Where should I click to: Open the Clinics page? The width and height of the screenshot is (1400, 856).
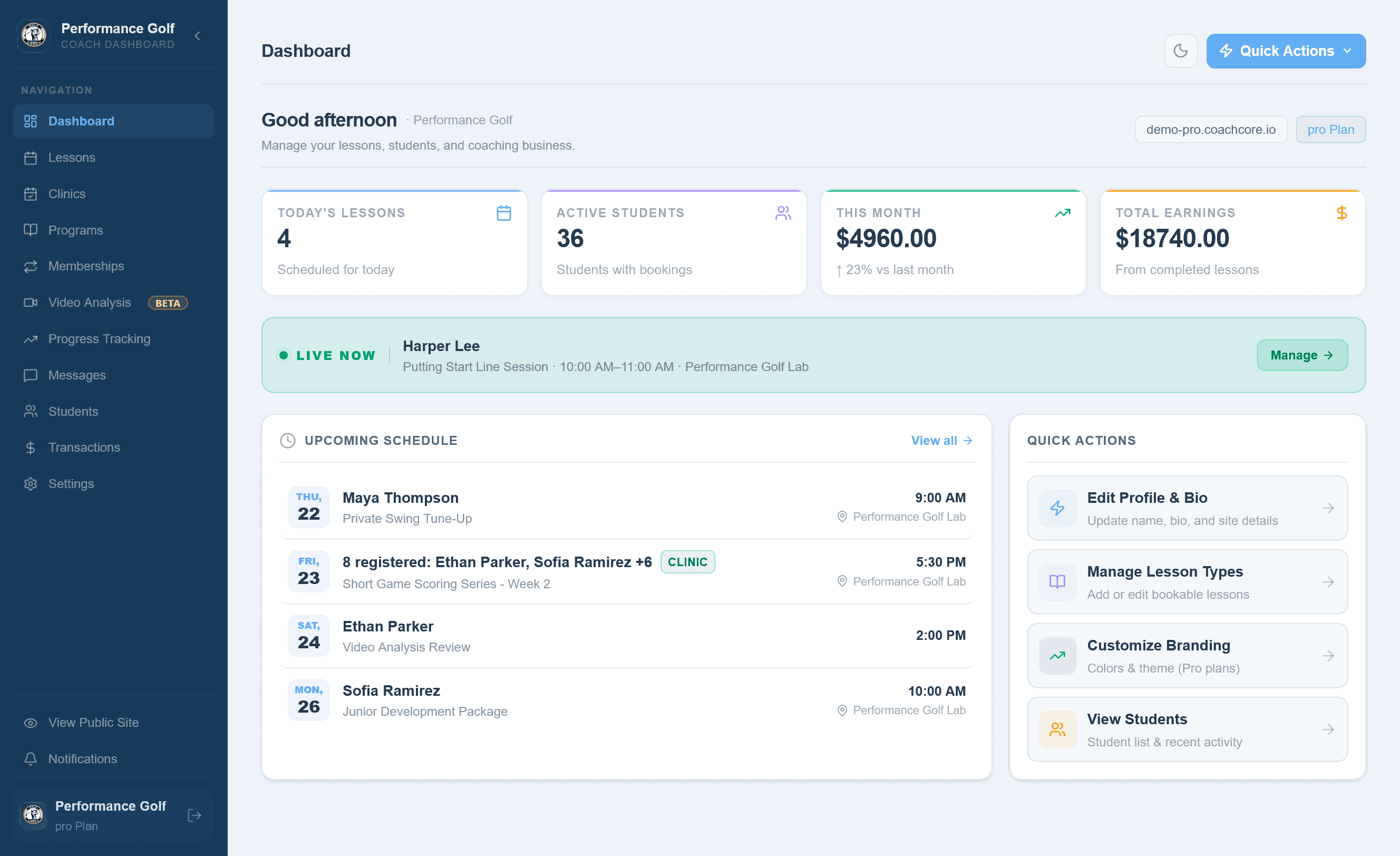click(113, 193)
